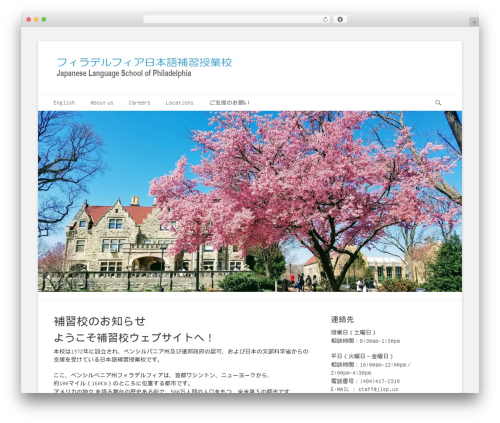Click the フィラデルフィア日本語補習授業校 site title

click(x=144, y=62)
